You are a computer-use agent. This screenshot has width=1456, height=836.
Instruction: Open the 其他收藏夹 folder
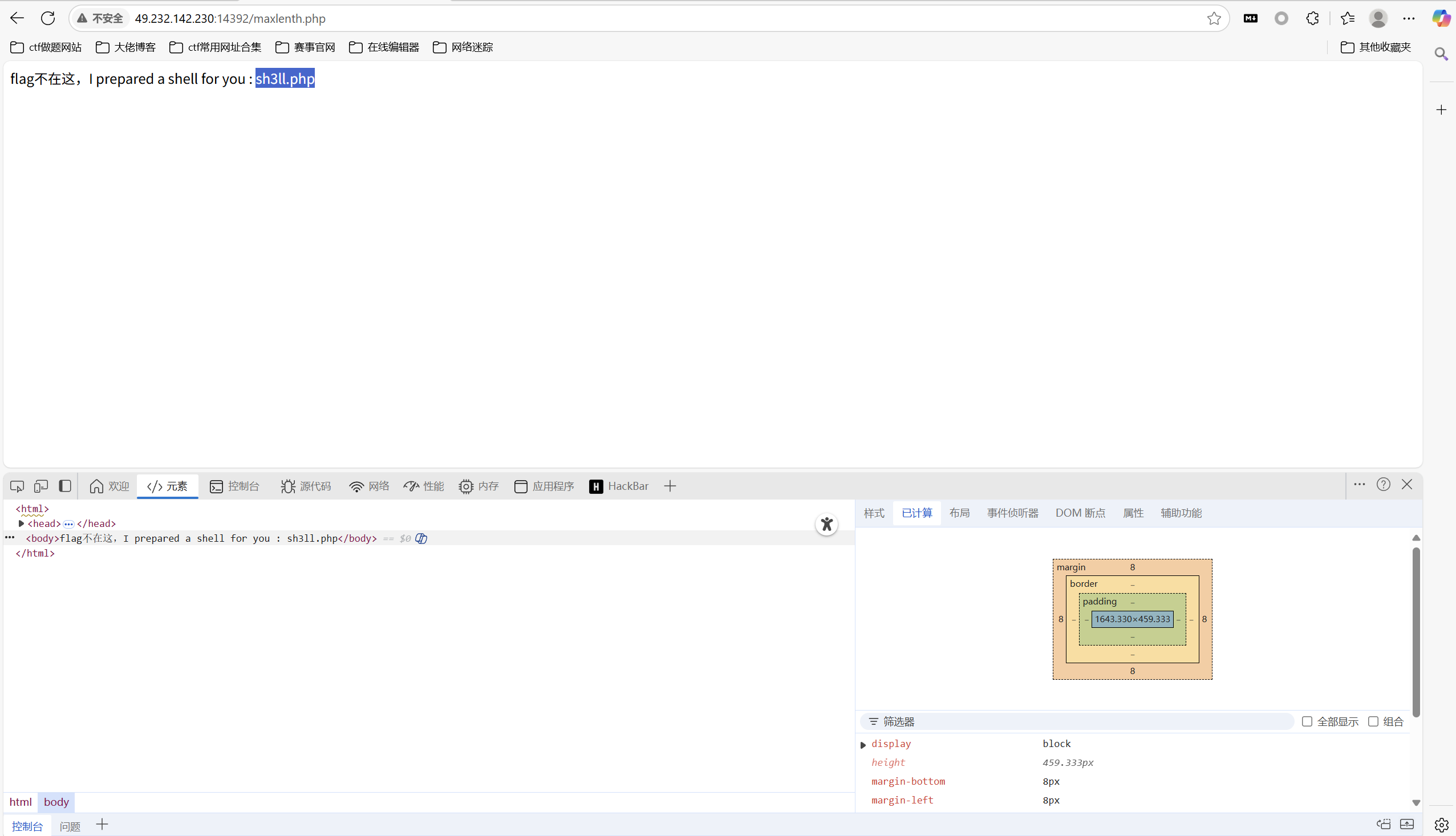point(1376,47)
